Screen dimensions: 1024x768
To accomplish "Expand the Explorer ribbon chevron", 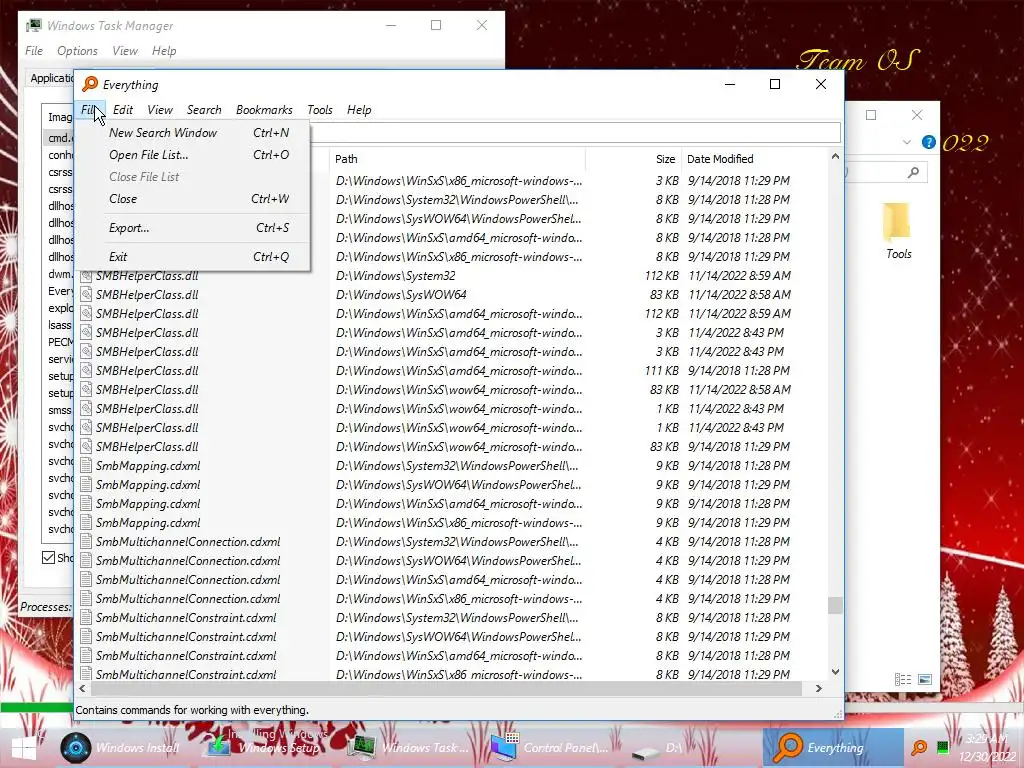I will [906, 142].
